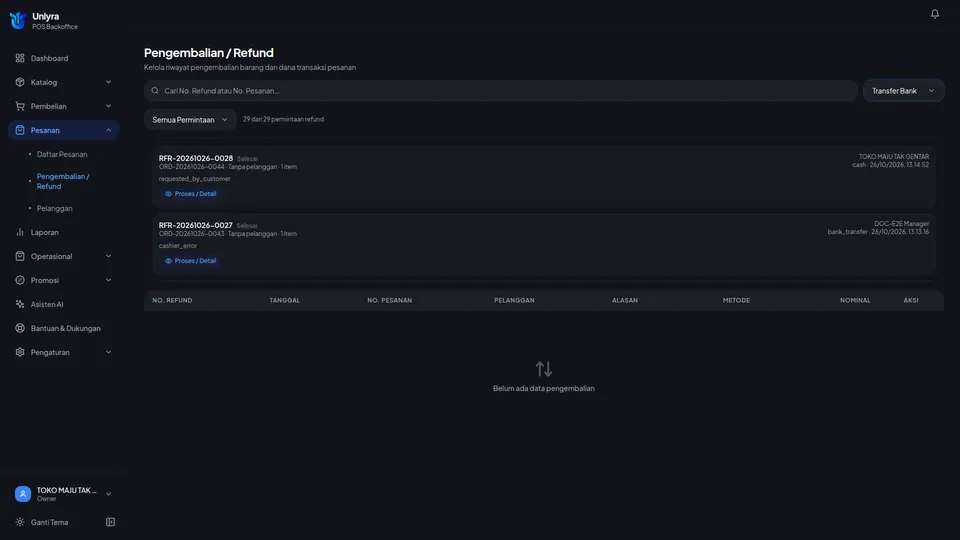Click the Pesanan menu label

click(45, 130)
